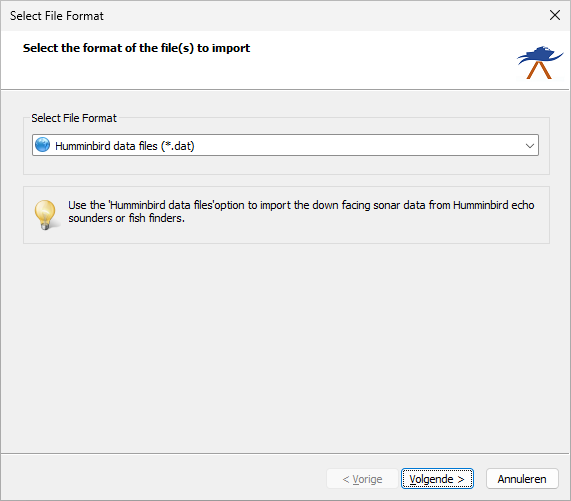Click empty space inside the Select File Format group

point(286,165)
